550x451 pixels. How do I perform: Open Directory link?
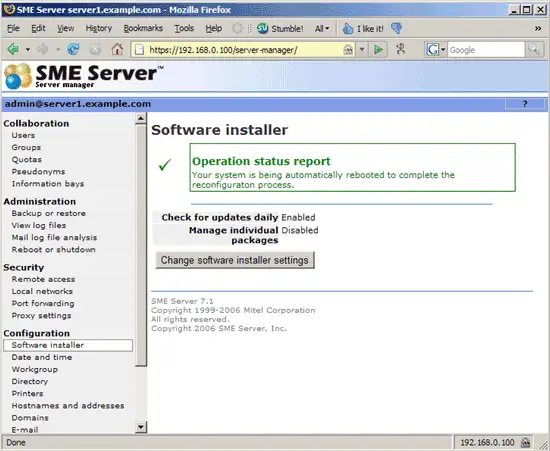pos(30,382)
